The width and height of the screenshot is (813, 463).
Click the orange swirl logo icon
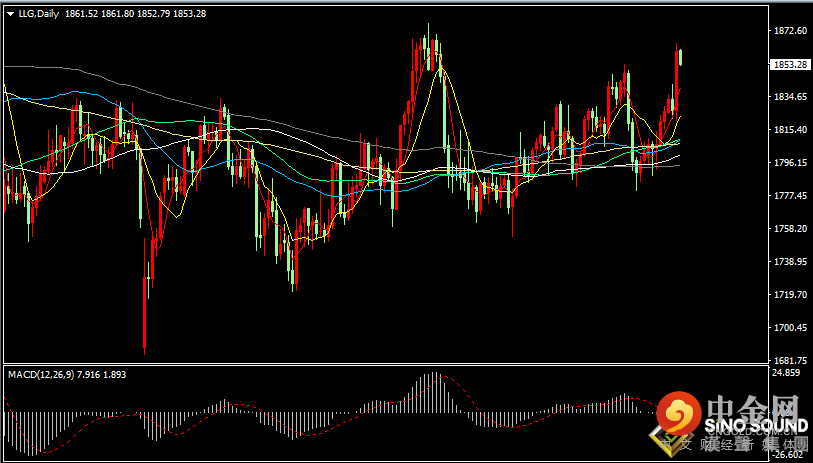[680, 412]
